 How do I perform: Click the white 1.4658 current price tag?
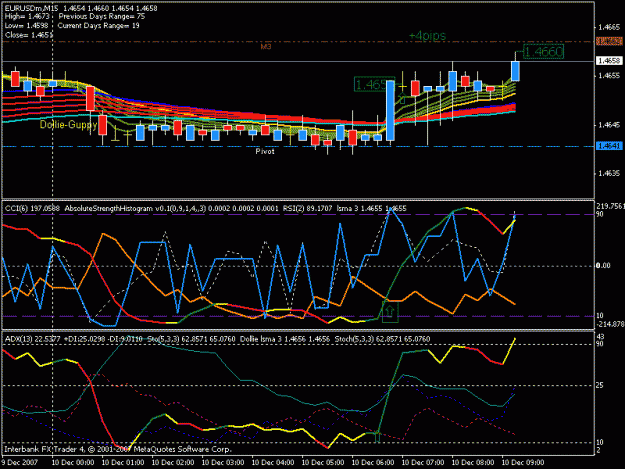(x=609, y=61)
